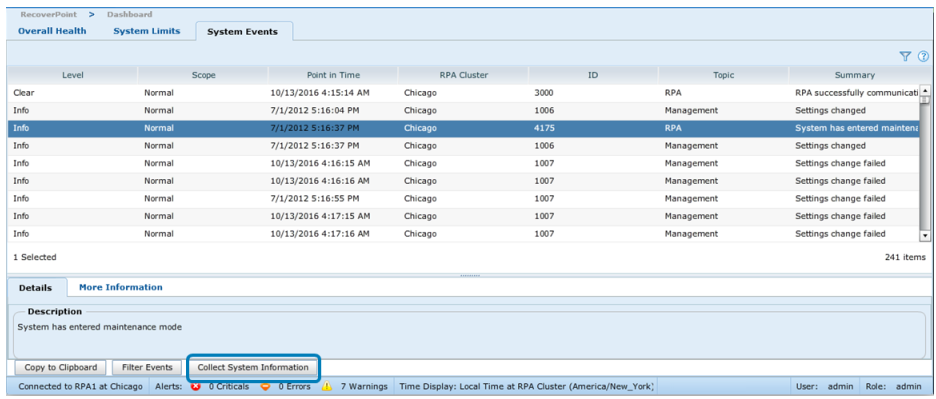
Task: Click the yellow Warnings triangle icon
Action: (327, 386)
